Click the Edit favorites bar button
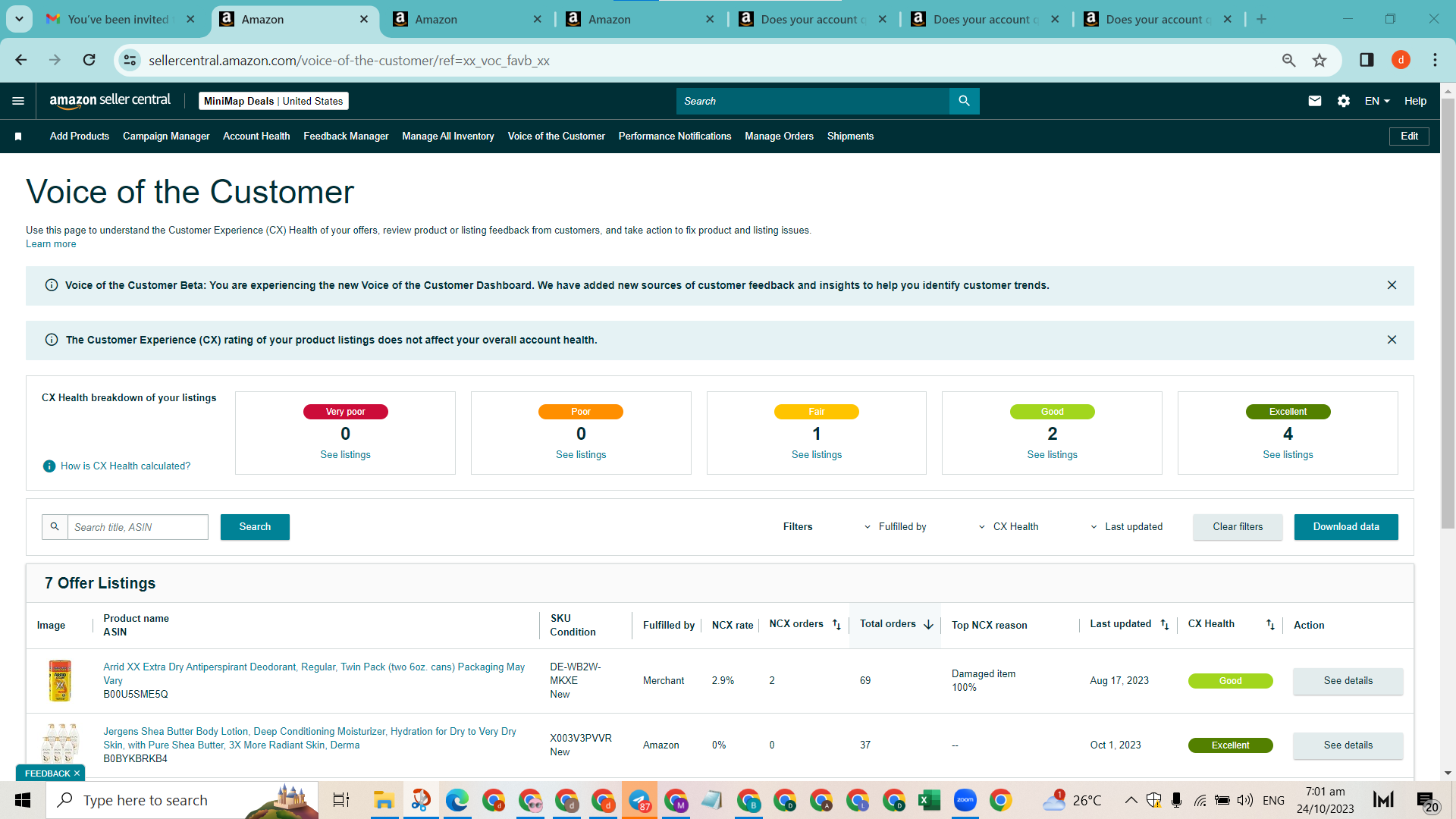The width and height of the screenshot is (1456, 819). coord(1409,136)
